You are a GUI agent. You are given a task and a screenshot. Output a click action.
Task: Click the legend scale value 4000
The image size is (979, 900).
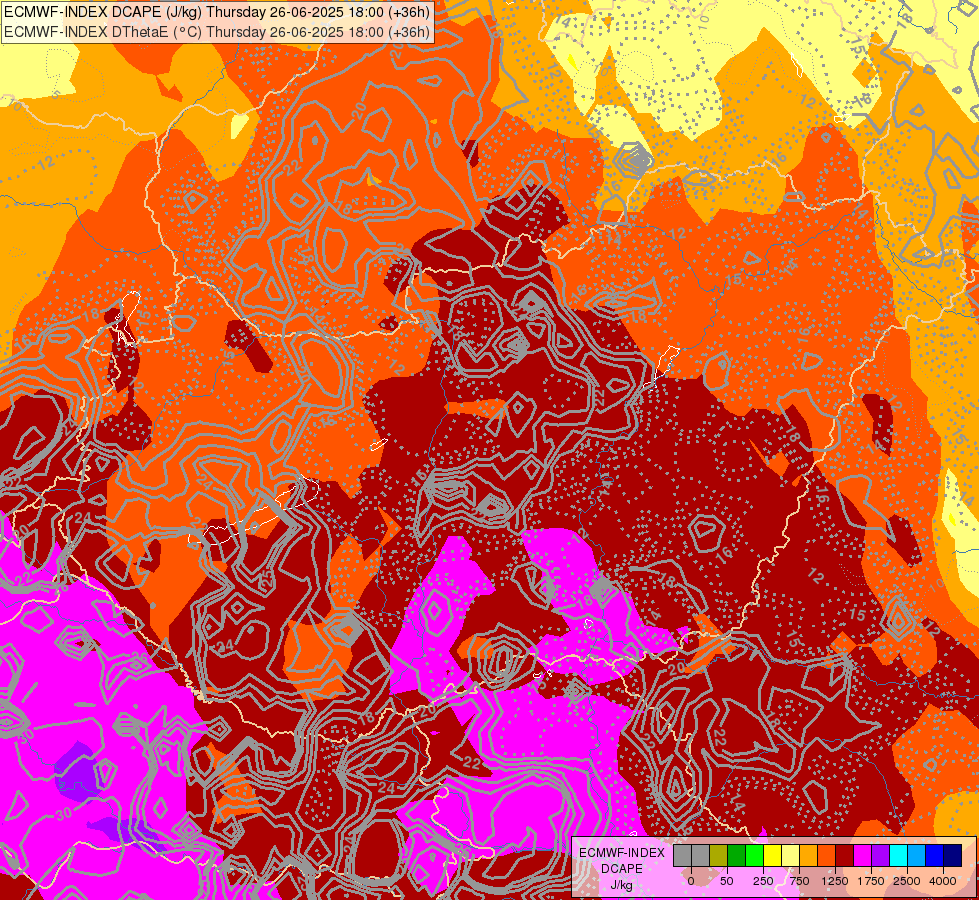[943, 881]
